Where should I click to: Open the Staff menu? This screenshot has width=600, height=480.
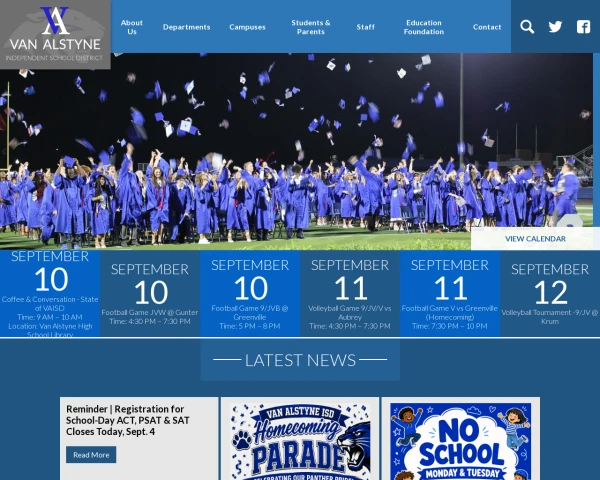coord(365,27)
